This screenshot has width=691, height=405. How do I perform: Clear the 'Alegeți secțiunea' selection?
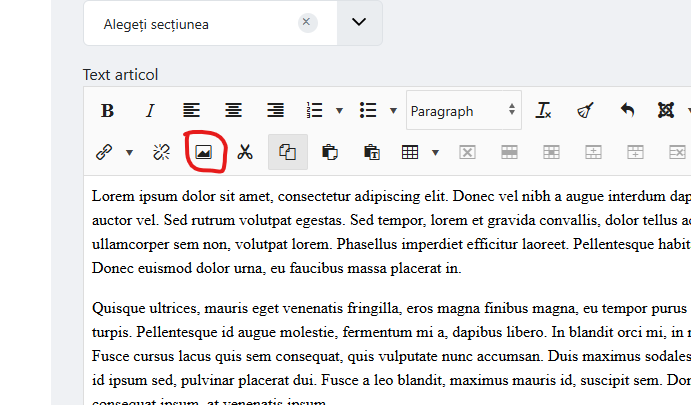coord(307,22)
